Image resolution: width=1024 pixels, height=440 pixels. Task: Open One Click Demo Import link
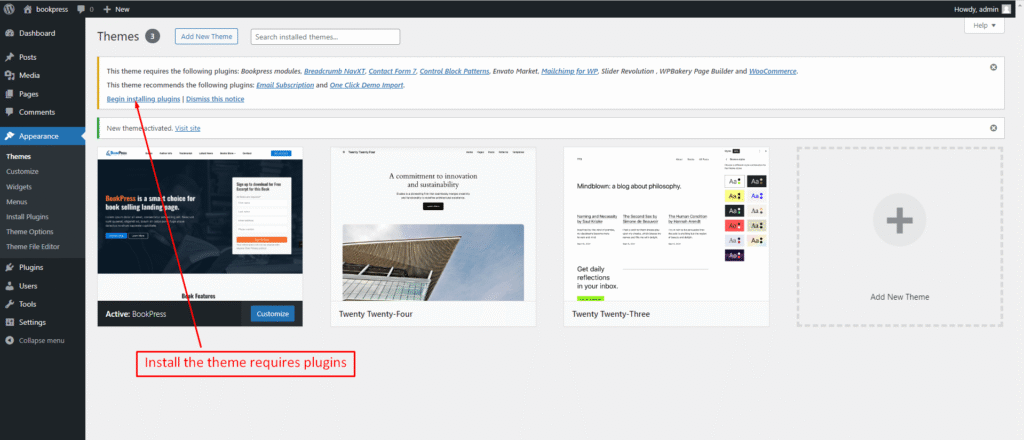pos(366,85)
